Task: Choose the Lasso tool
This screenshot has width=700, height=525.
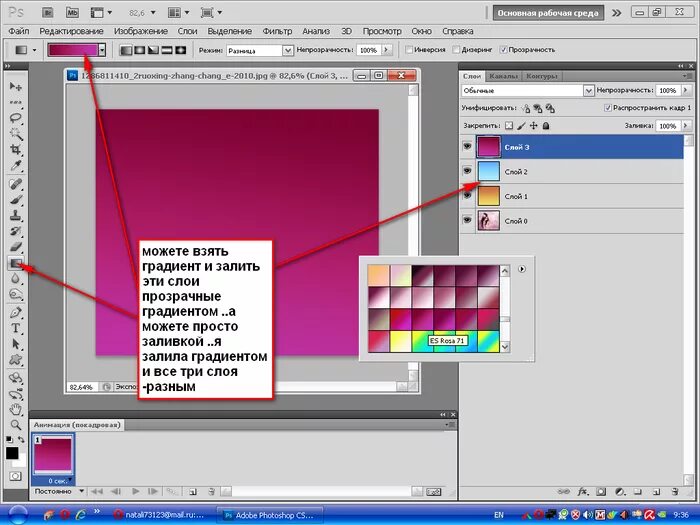Action: 16,118
